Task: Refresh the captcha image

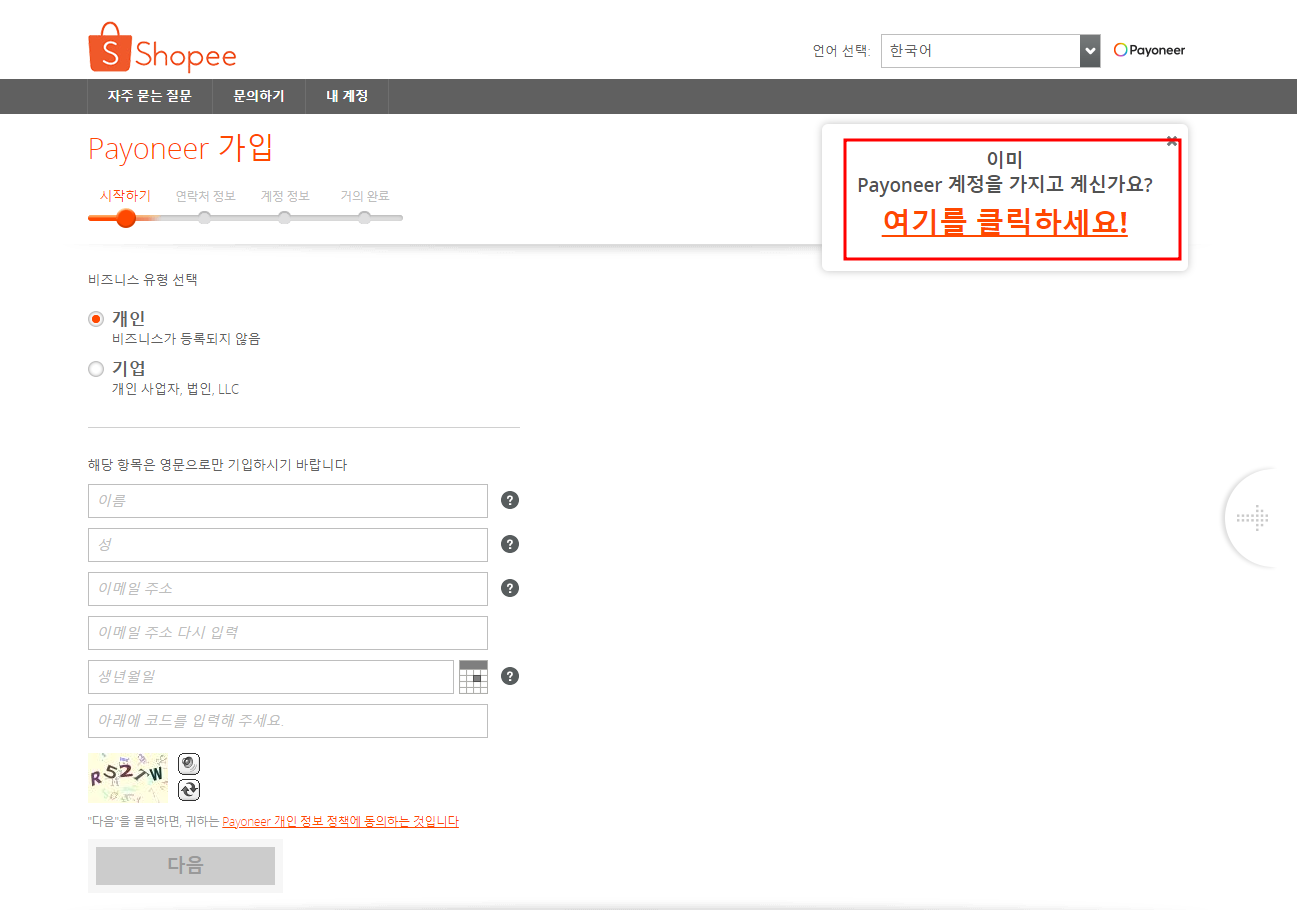Action: point(189,790)
